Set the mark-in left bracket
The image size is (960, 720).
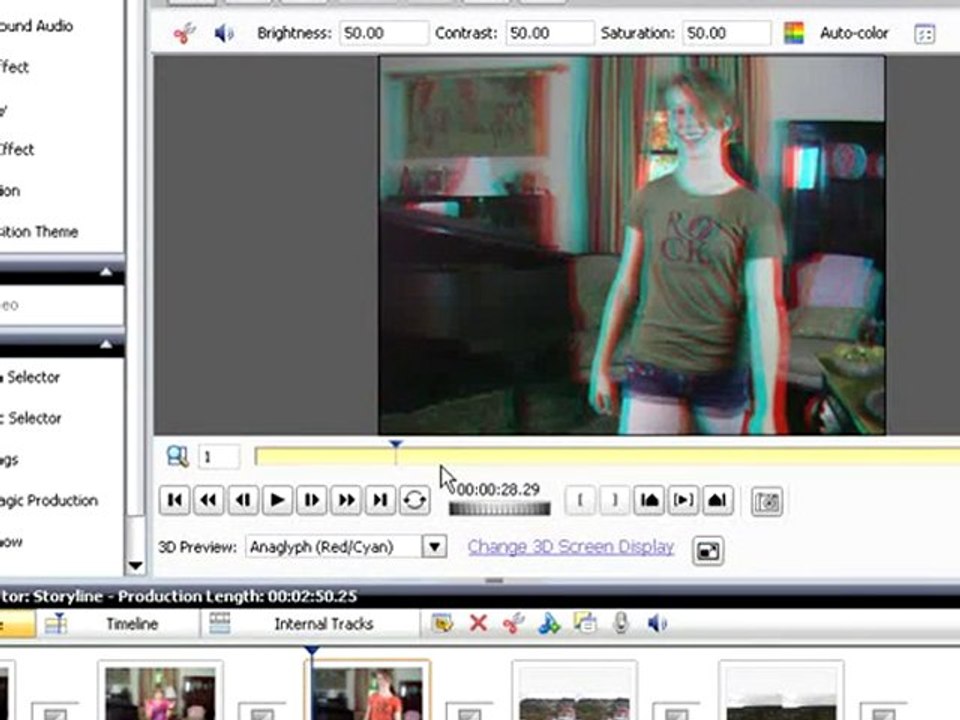[x=580, y=500]
